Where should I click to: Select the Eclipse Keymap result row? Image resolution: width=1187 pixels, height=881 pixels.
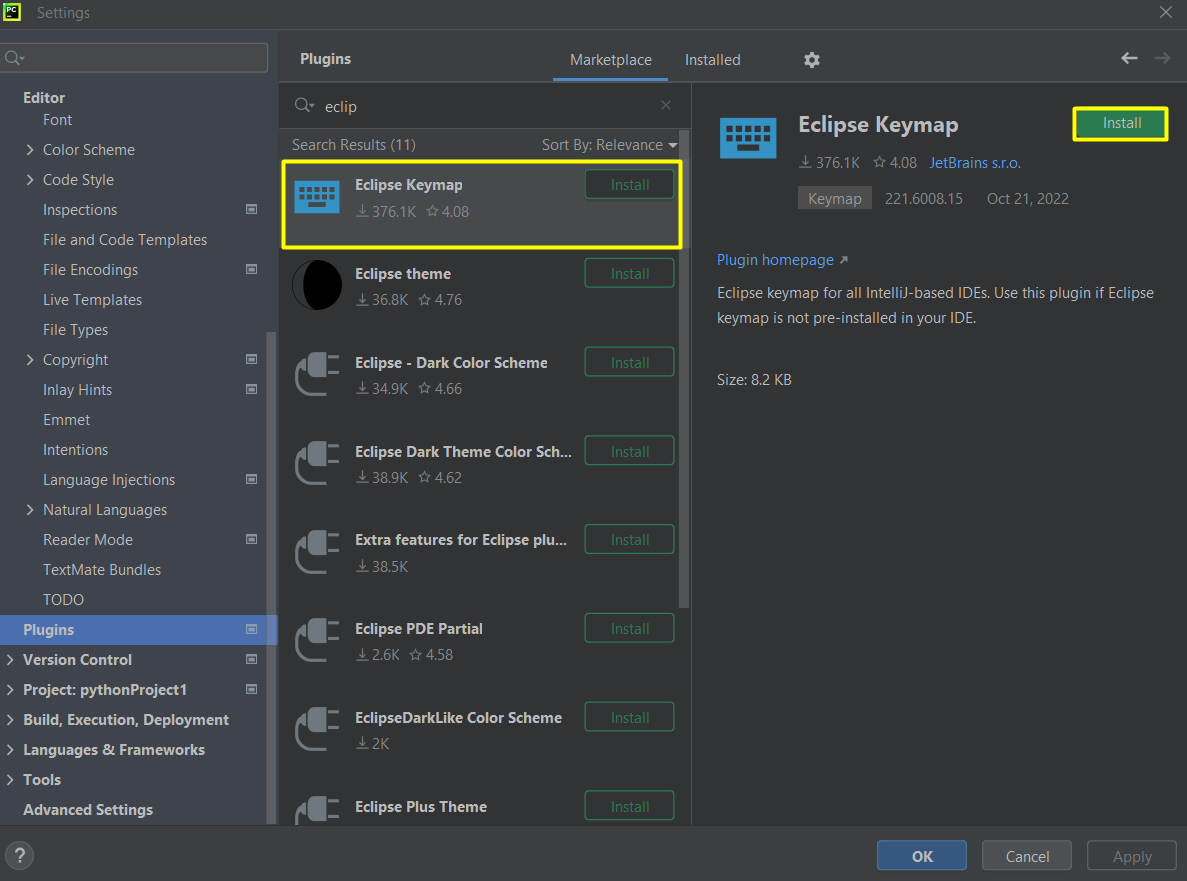(x=482, y=204)
